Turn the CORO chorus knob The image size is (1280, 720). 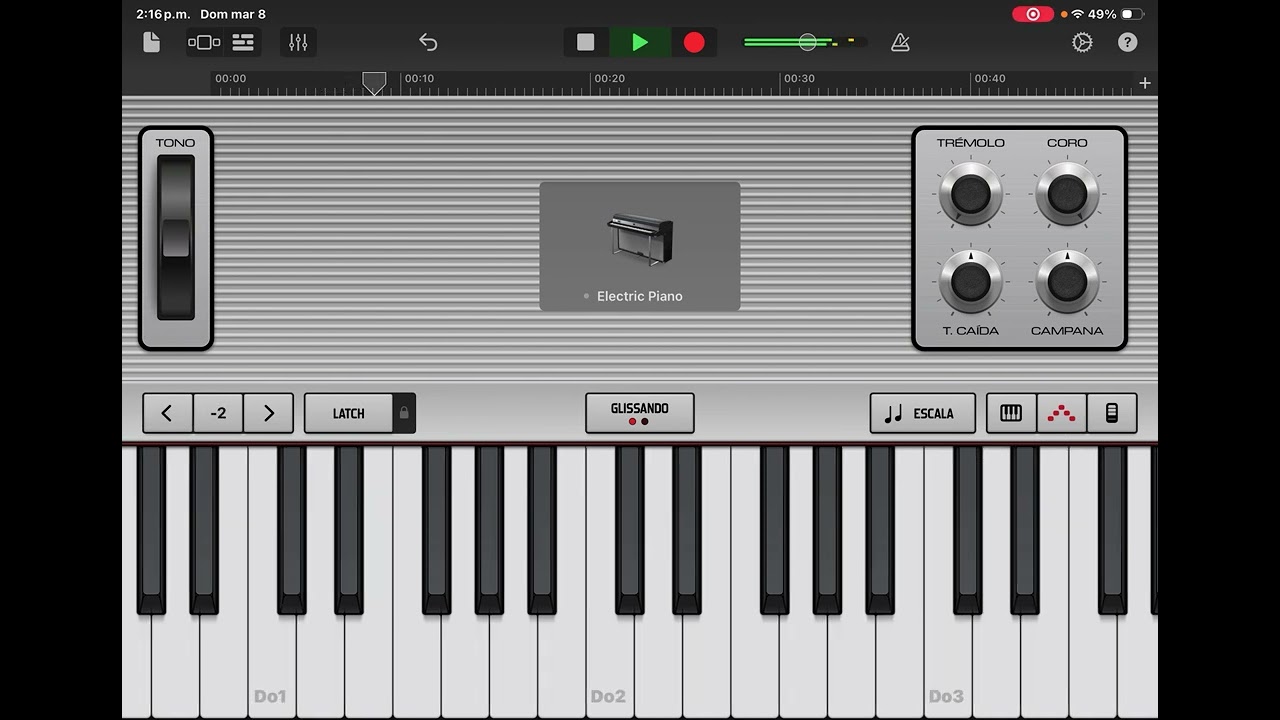1067,193
